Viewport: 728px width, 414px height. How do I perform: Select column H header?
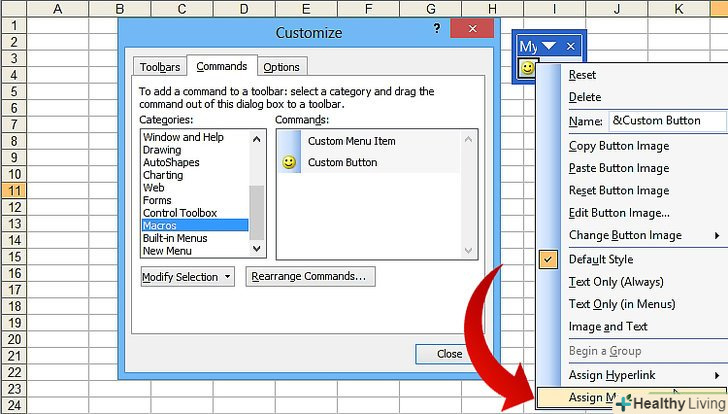pyautogui.click(x=493, y=8)
